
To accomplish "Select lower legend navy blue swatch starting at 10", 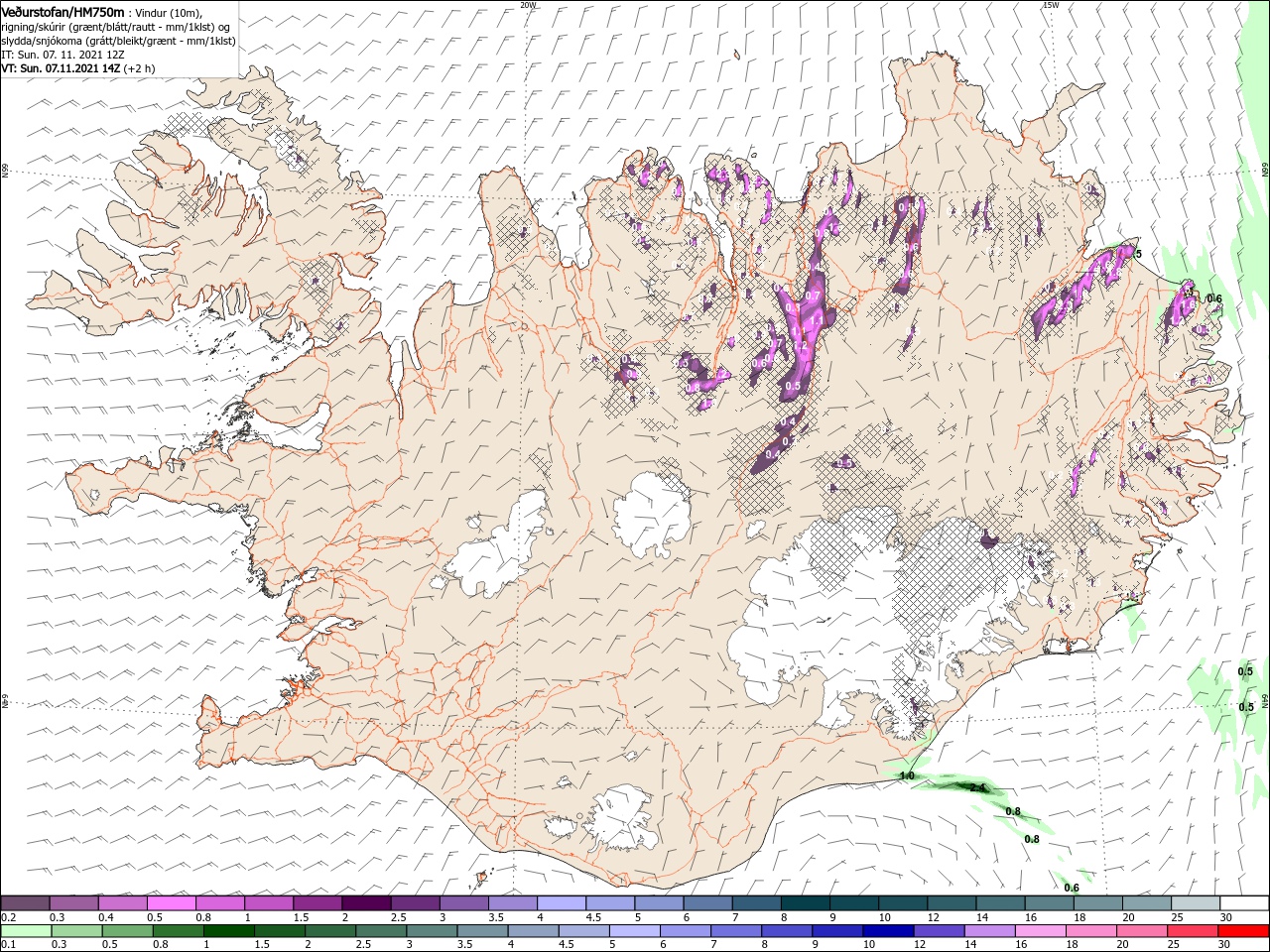I will pos(887,931).
